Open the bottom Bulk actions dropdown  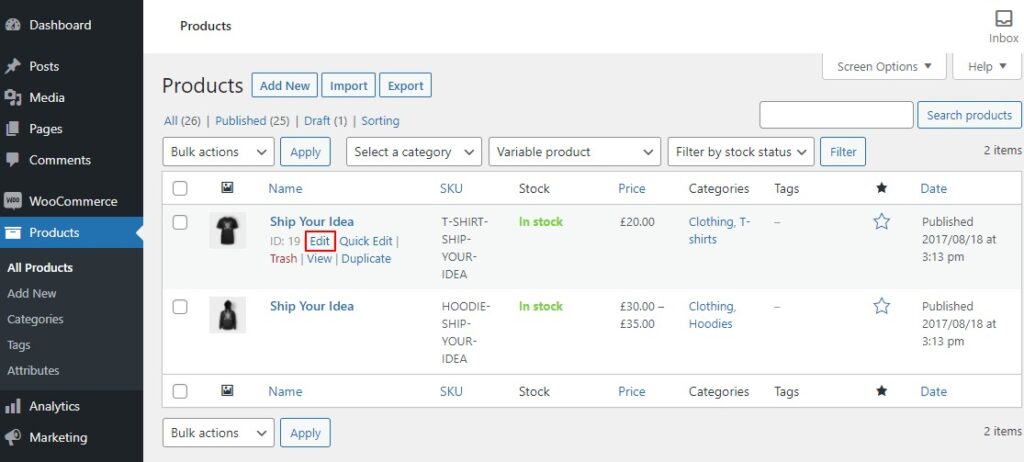(218, 433)
